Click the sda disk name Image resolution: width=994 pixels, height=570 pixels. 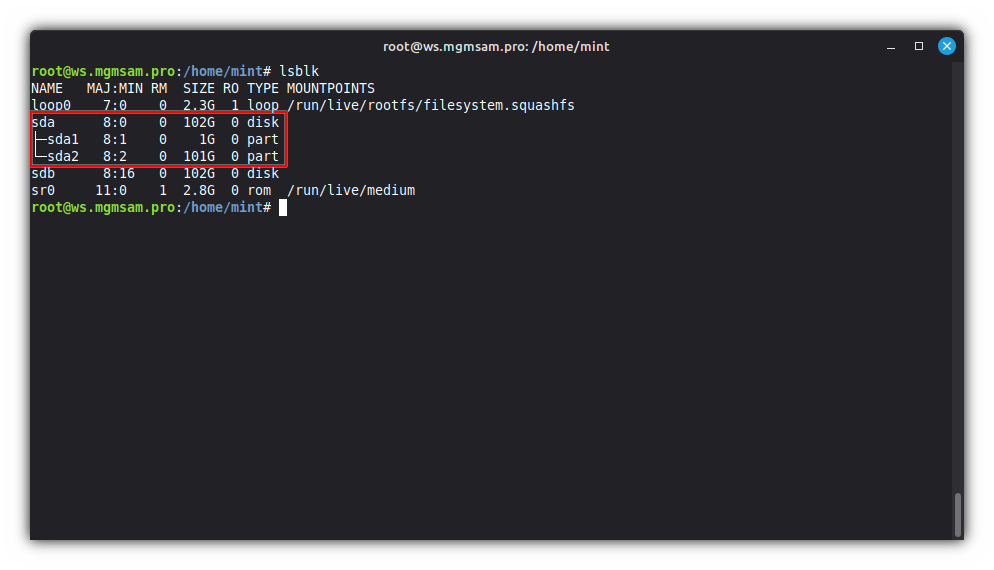pos(43,122)
